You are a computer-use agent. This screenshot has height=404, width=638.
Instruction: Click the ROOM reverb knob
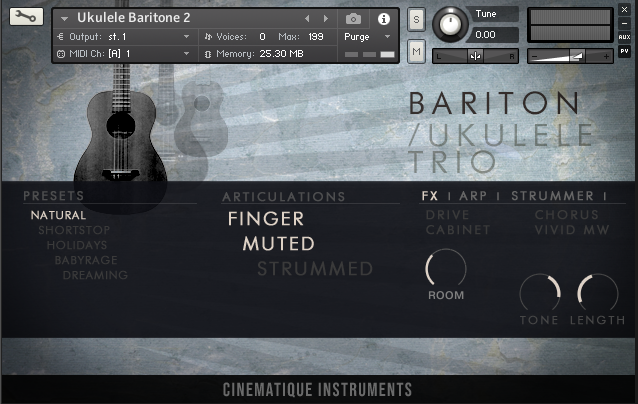point(446,269)
